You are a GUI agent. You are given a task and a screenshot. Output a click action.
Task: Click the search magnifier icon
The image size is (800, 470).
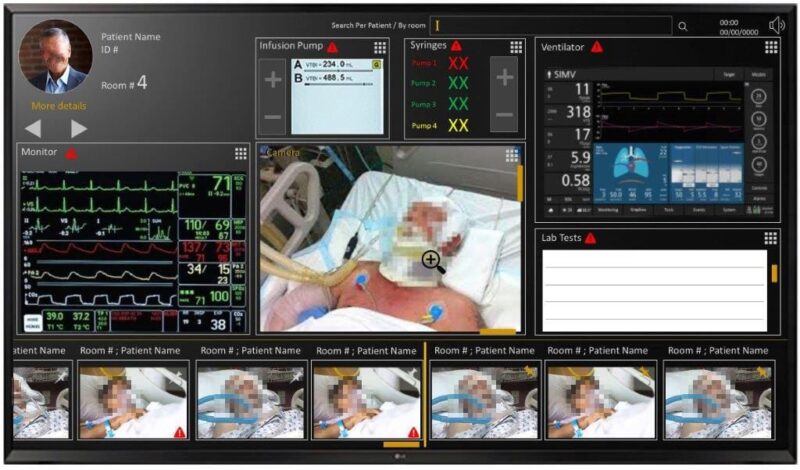(683, 27)
